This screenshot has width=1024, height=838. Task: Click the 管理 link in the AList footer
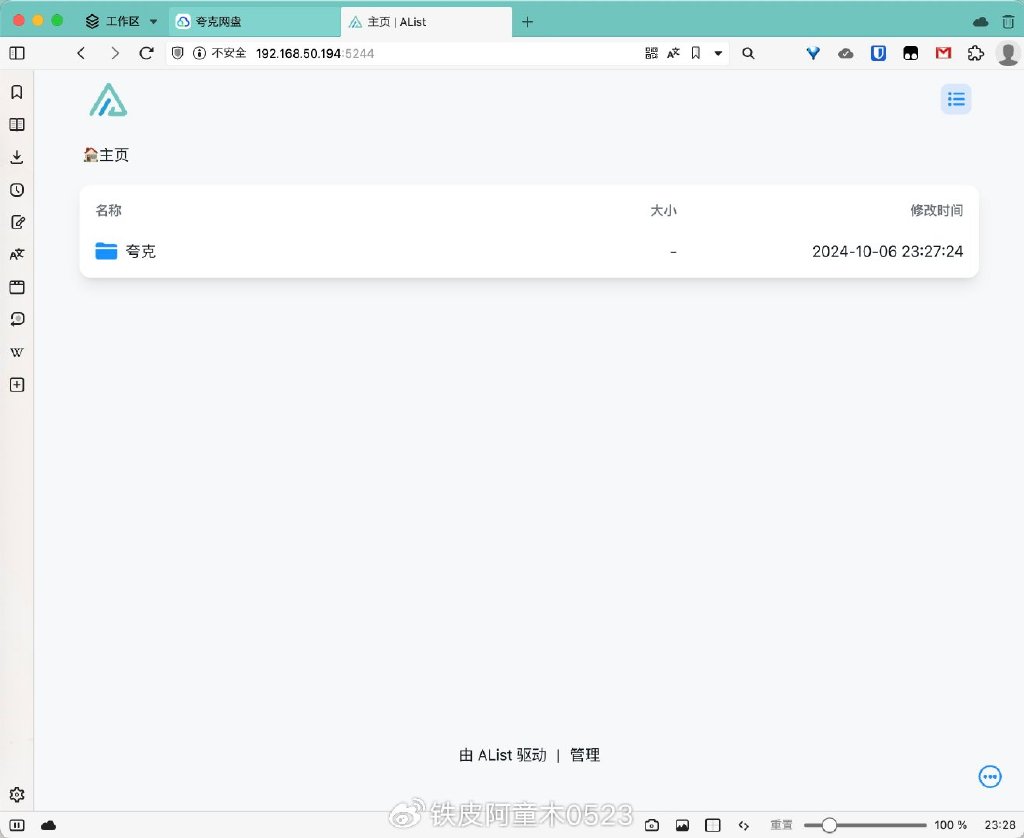point(584,755)
